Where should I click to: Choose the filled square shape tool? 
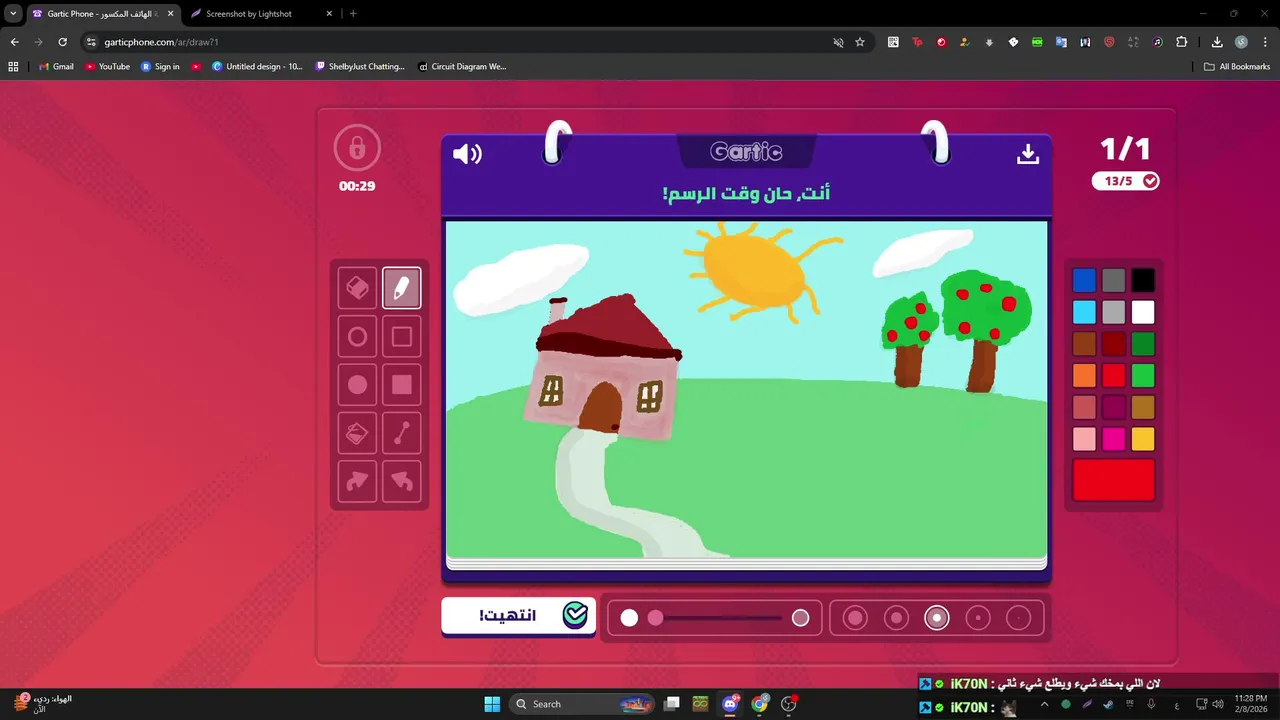[401, 385]
